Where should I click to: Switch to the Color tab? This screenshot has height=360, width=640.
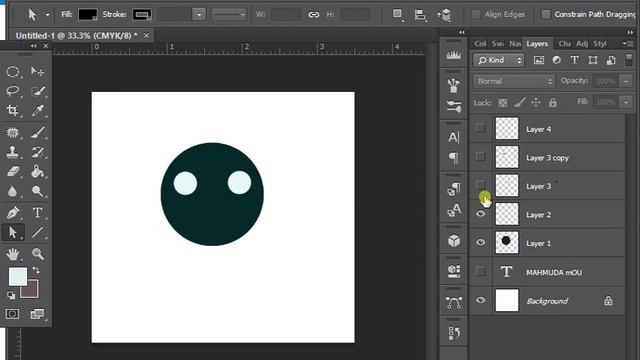click(x=480, y=43)
